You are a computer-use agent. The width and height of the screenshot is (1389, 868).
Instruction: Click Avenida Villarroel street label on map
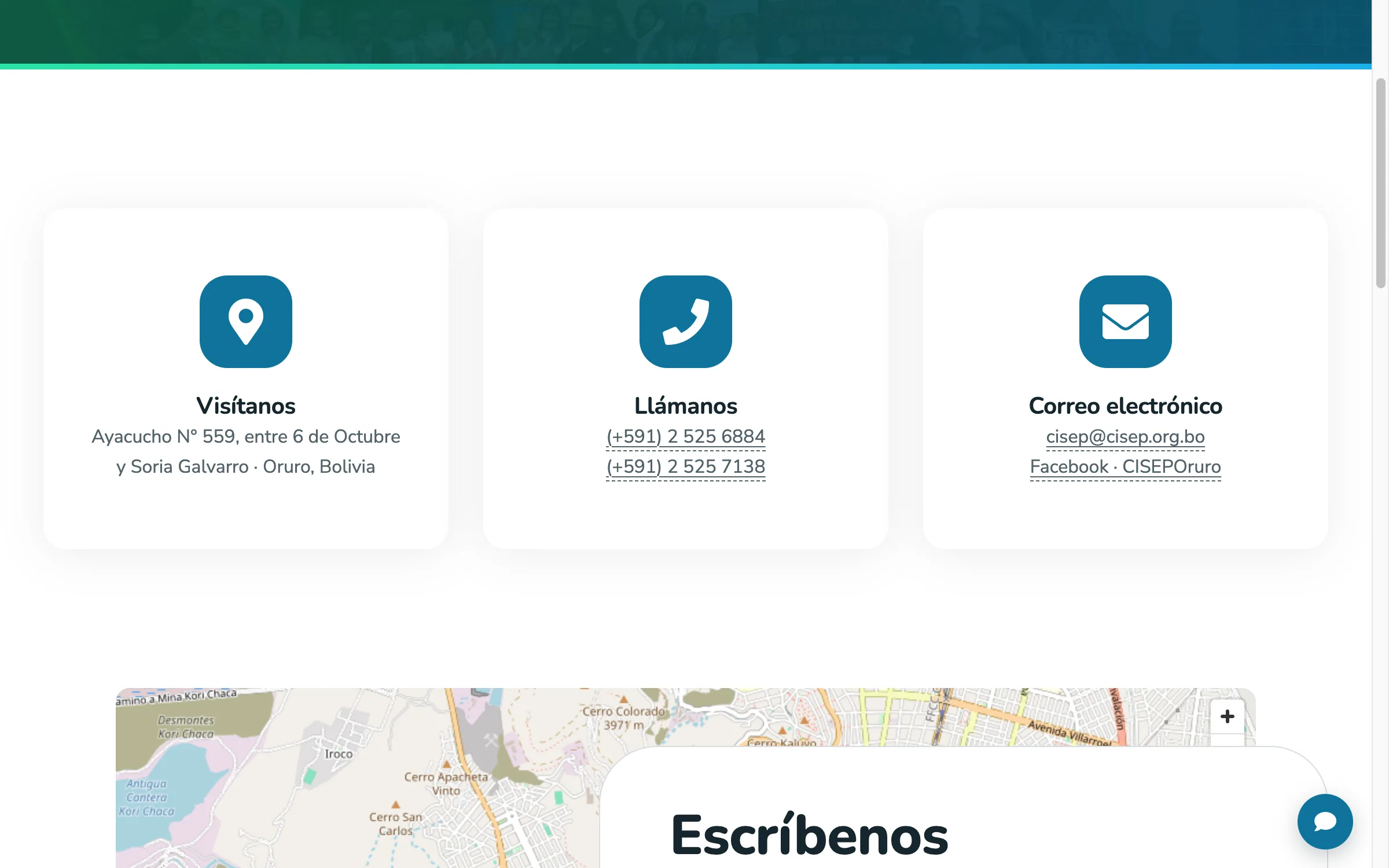pyautogui.click(x=1070, y=733)
